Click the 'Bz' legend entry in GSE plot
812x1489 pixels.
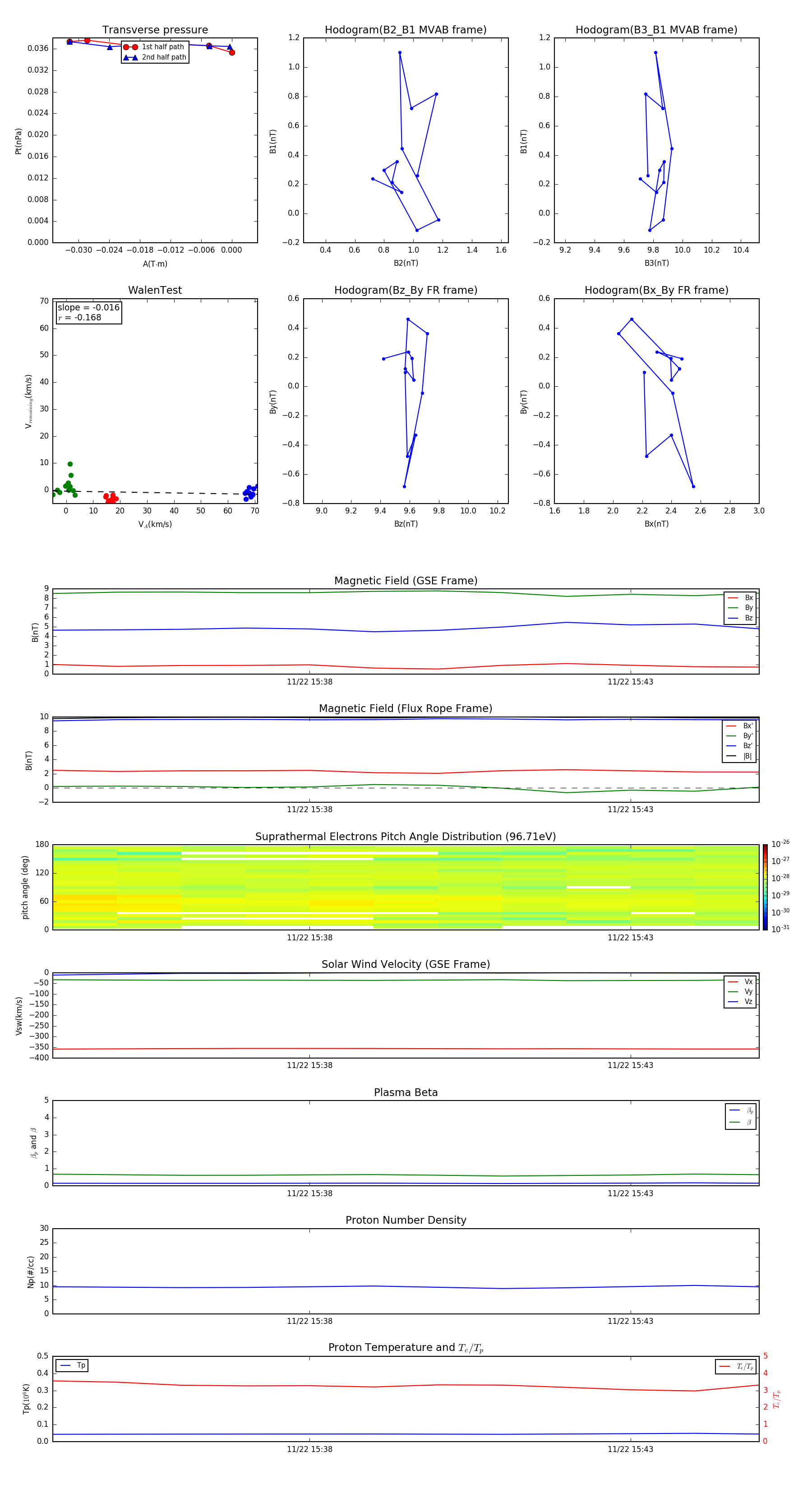pos(740,618)
